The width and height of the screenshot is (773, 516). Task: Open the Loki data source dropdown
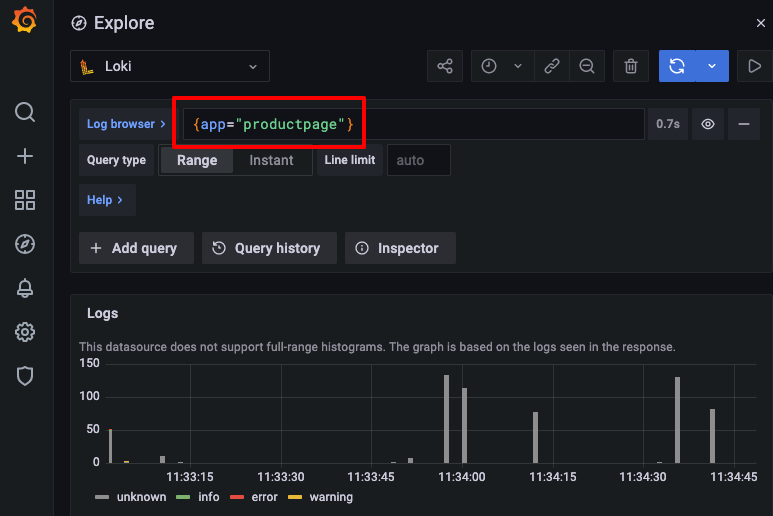click(170, 67)
